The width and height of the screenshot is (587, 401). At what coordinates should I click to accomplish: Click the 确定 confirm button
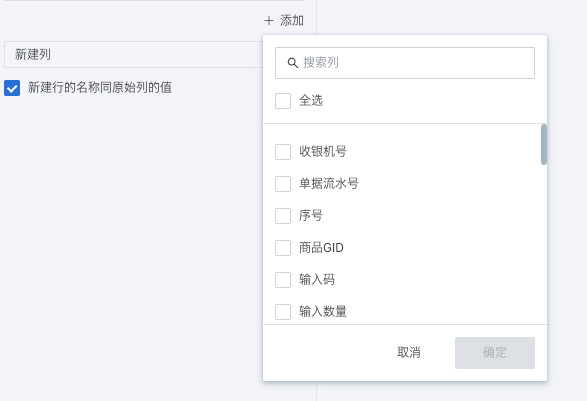495,353
